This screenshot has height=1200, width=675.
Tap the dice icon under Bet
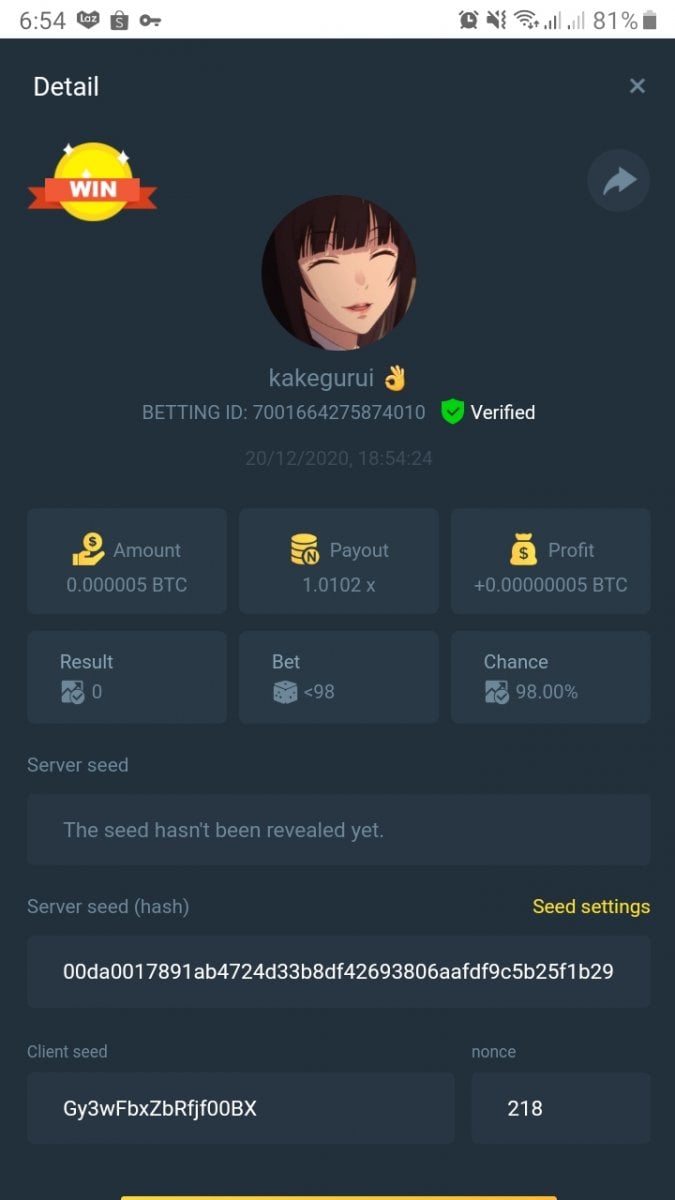[285, 692]
